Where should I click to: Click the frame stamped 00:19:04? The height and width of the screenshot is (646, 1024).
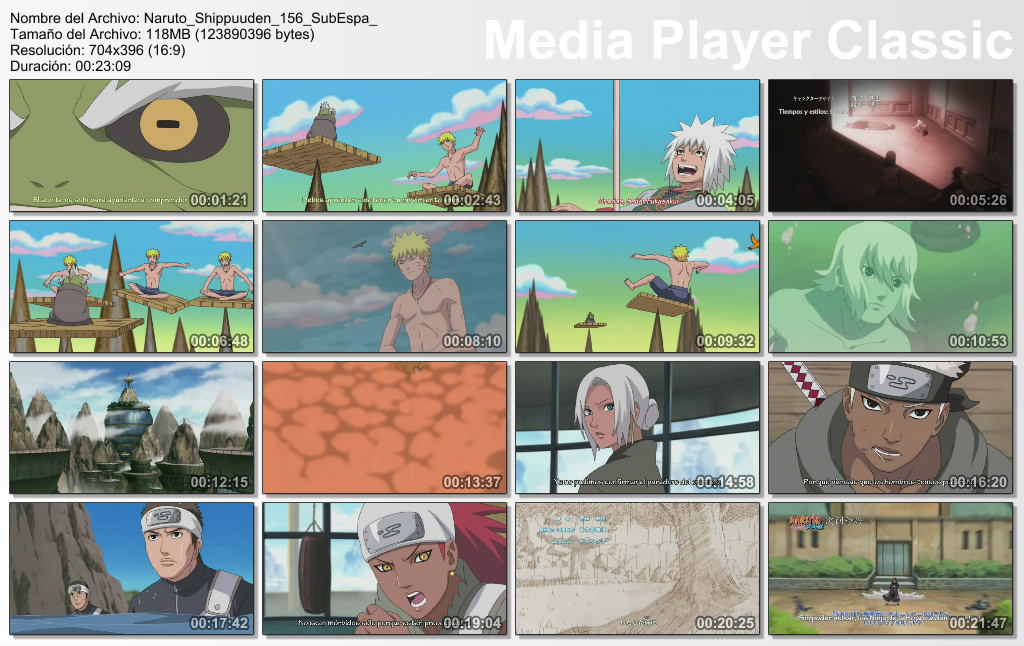coord(384,569)
